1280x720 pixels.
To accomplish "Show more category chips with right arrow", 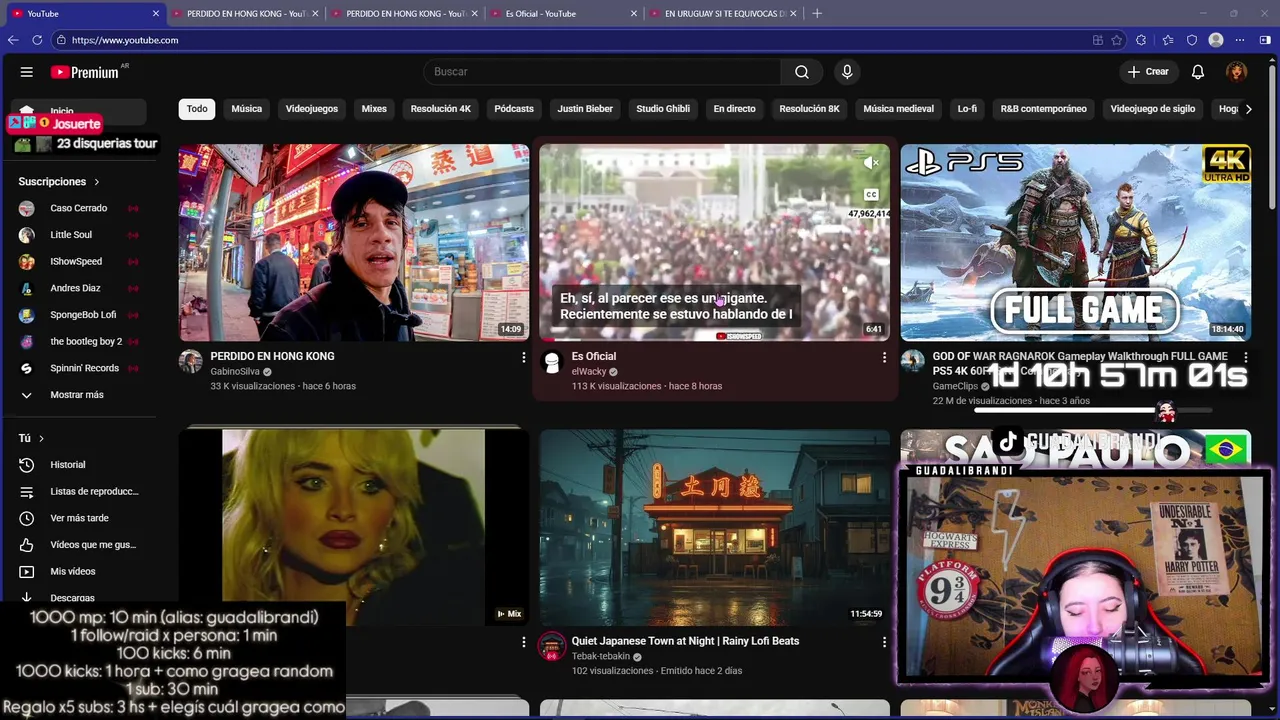I will (x=1248, y=109).
